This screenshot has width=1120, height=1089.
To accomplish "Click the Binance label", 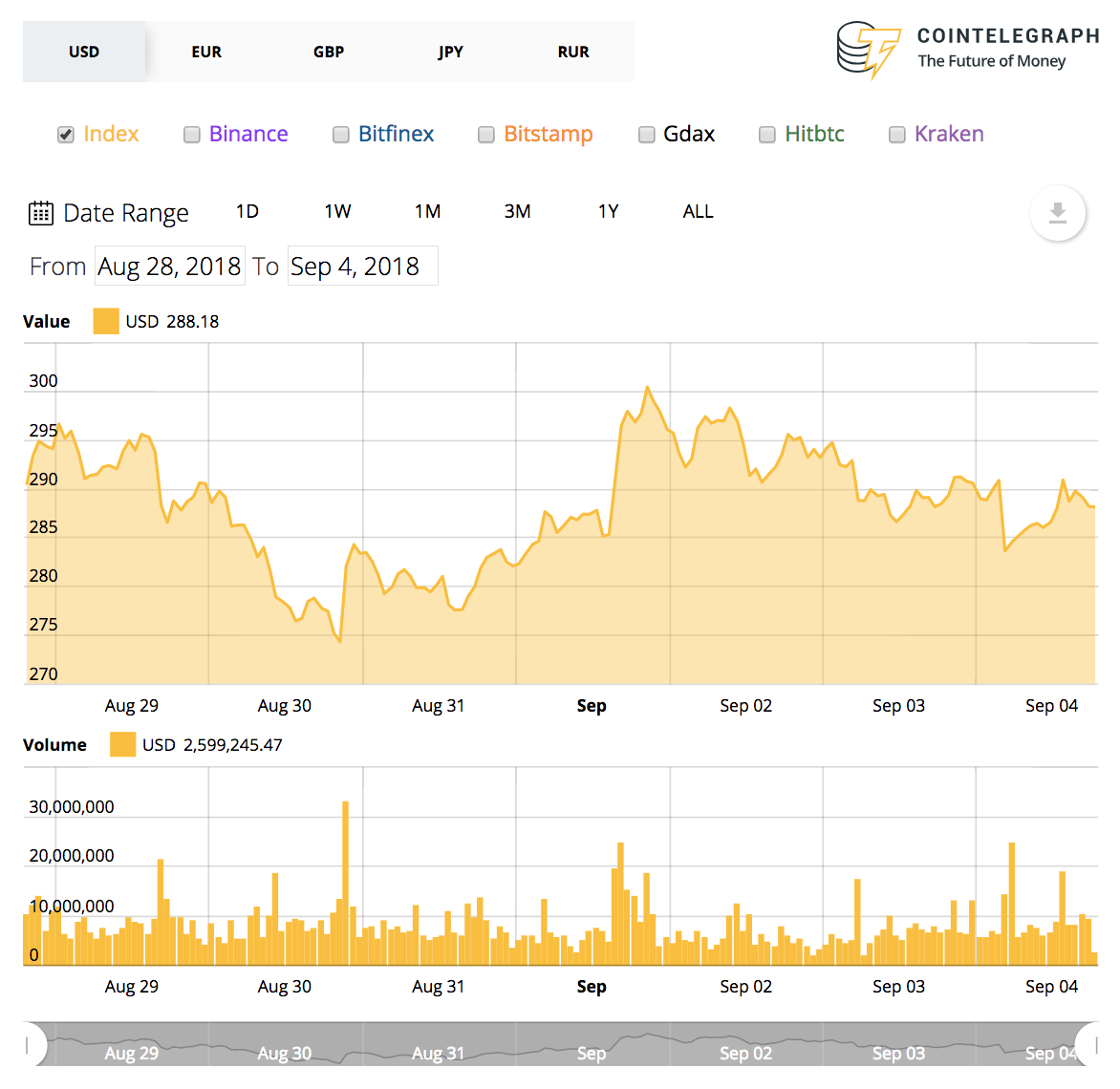I will click(248, 135).
